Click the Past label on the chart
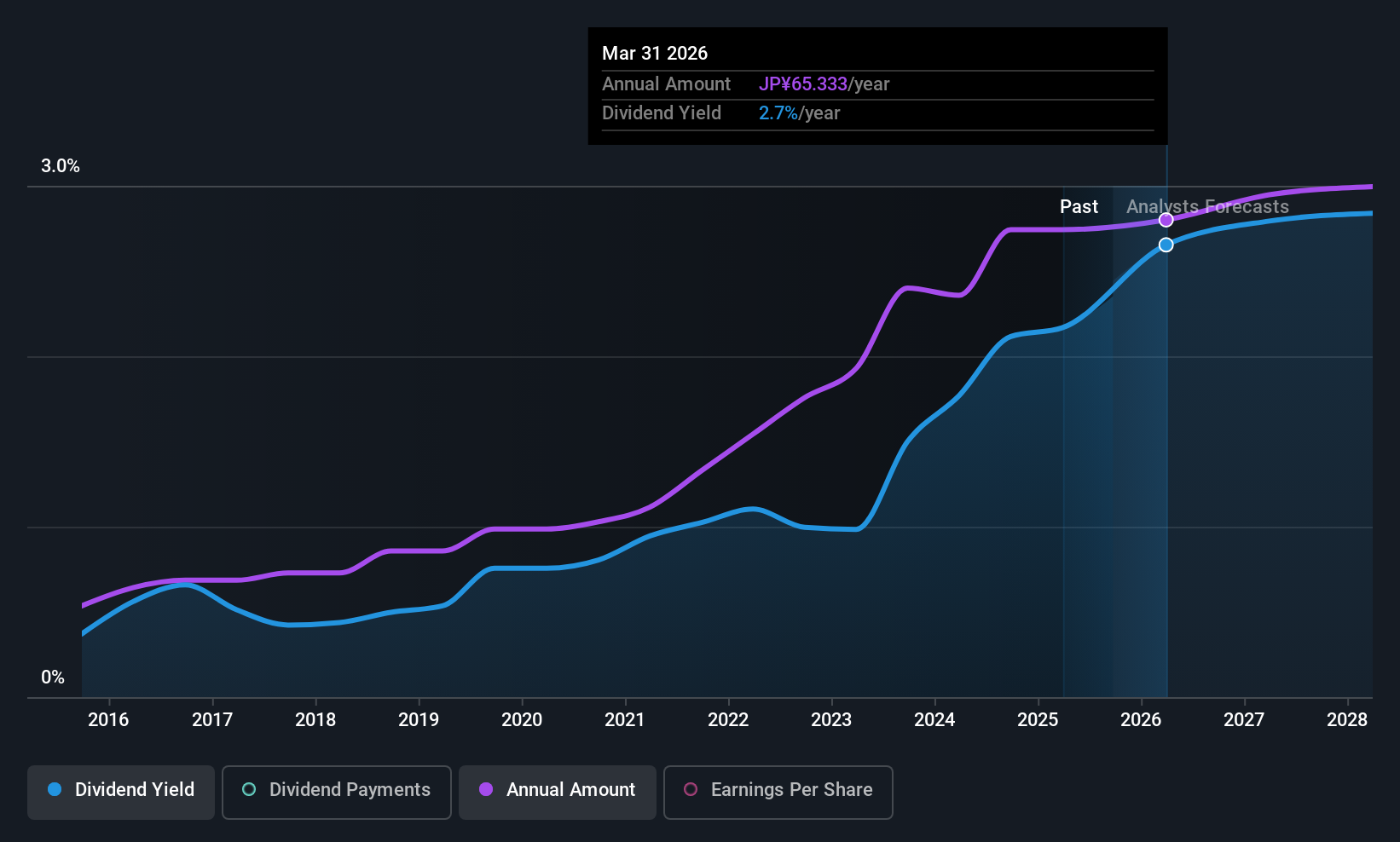1400x842 pixels. tap(1079, 207)
